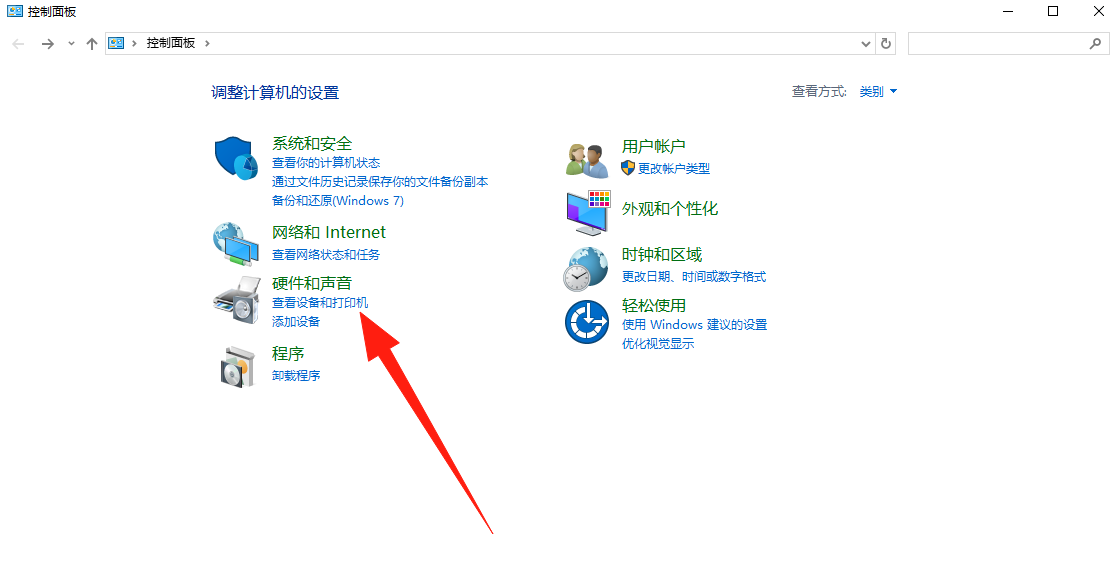Expand the chevron after 控制面板 in address bar

tap(207, 44)
